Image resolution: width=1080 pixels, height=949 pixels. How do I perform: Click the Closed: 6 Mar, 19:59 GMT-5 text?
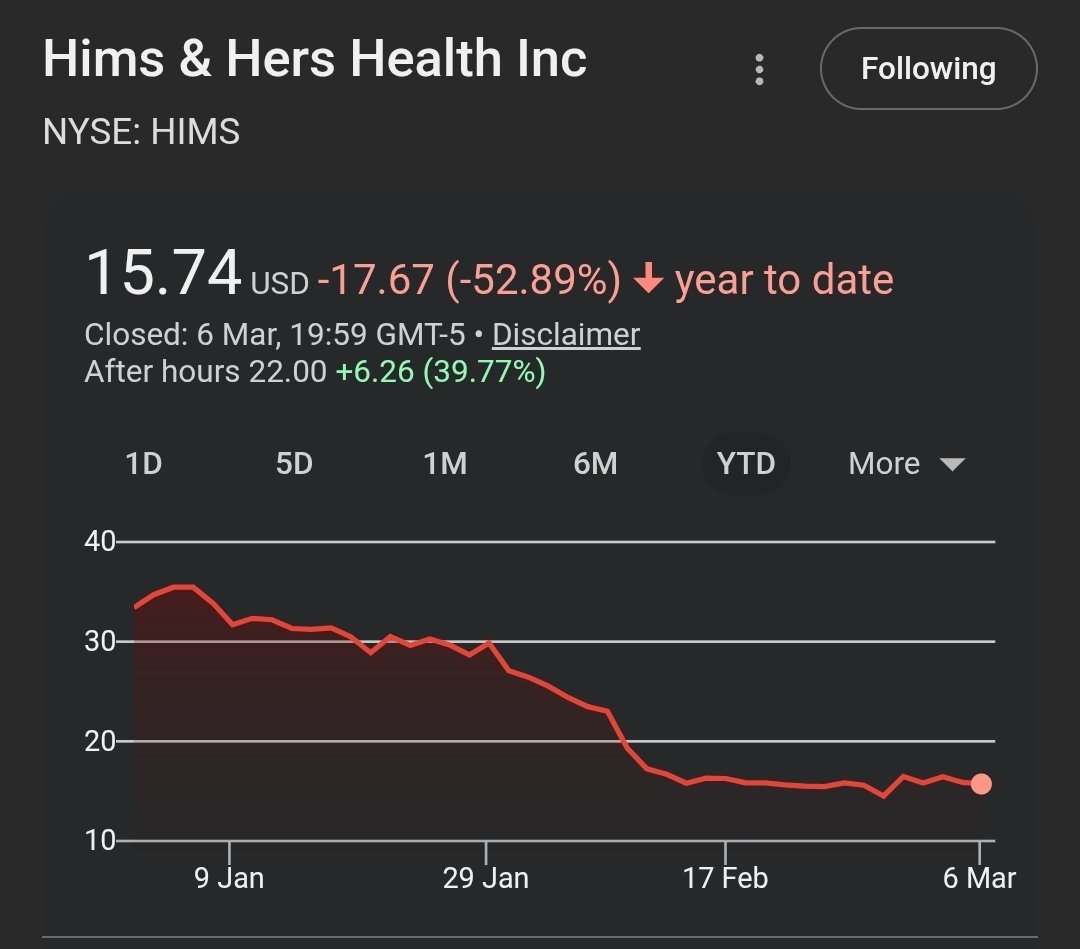(275, 335)
